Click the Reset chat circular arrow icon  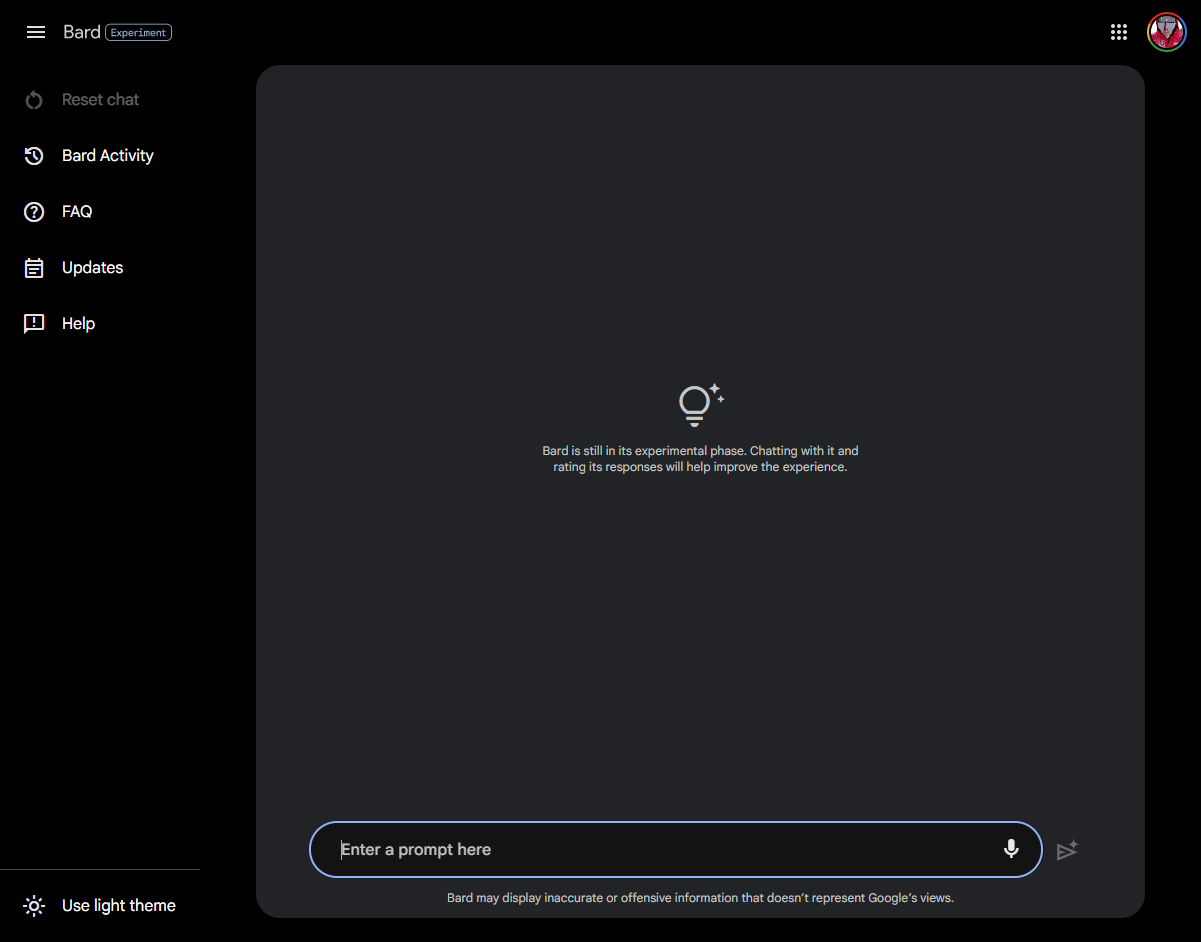tap(34, 100)
